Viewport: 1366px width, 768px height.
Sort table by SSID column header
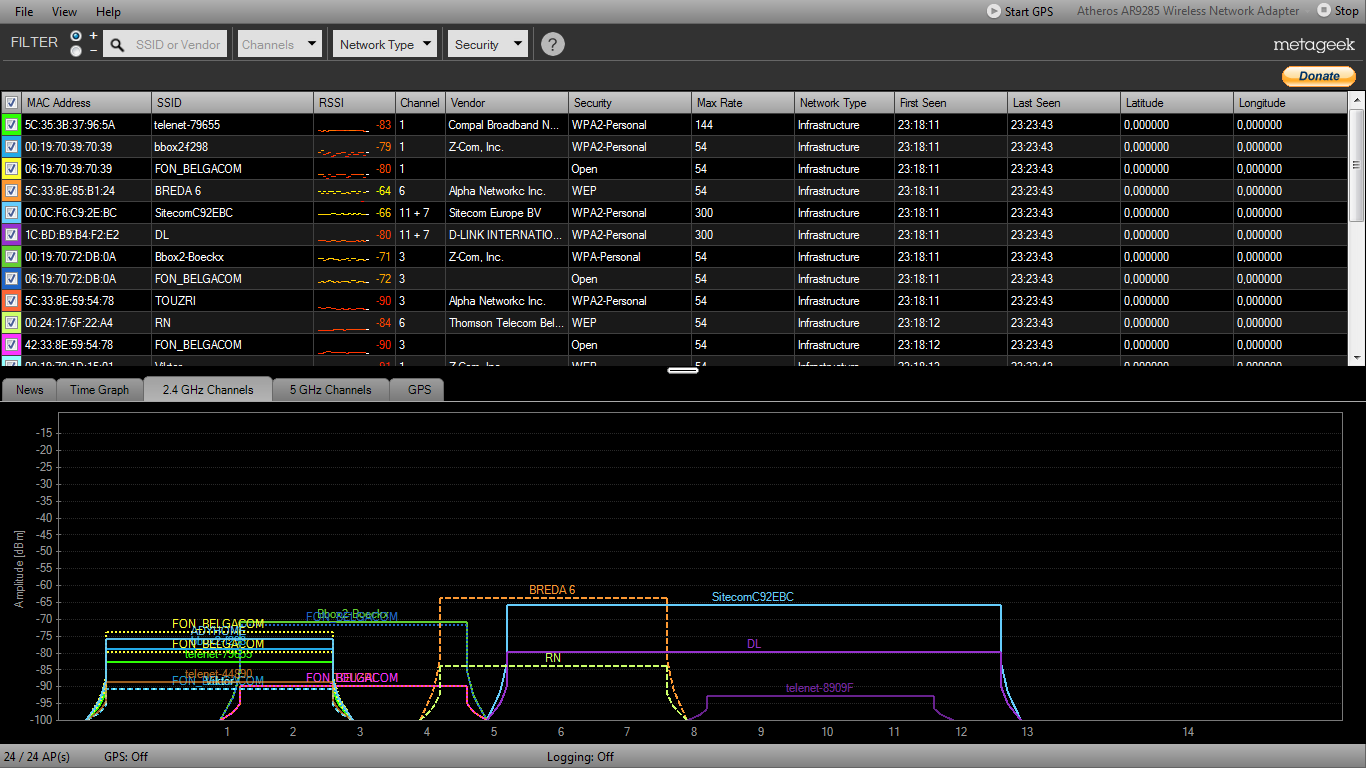point(232,103)
